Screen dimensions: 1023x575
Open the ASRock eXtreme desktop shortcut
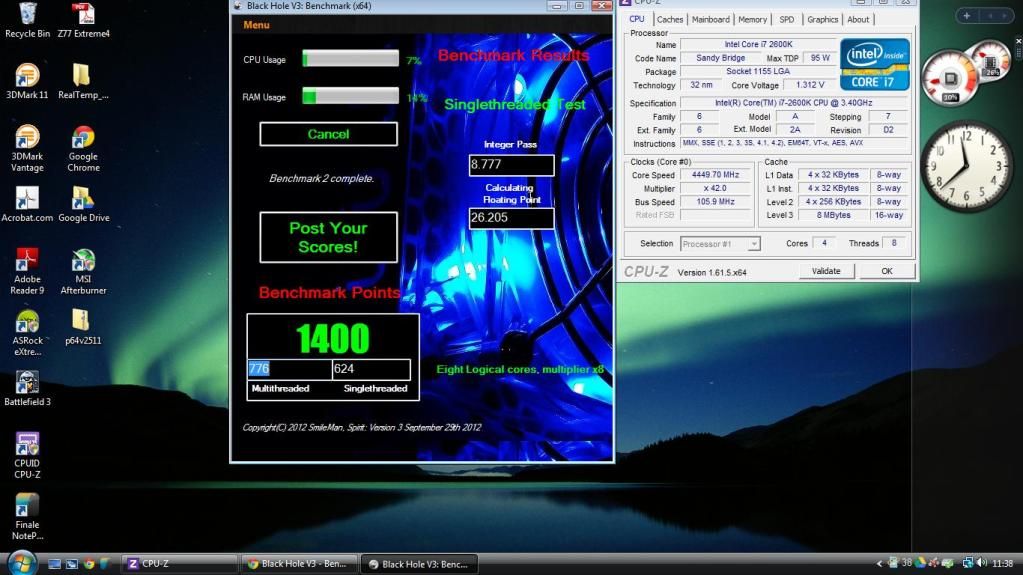27,333
